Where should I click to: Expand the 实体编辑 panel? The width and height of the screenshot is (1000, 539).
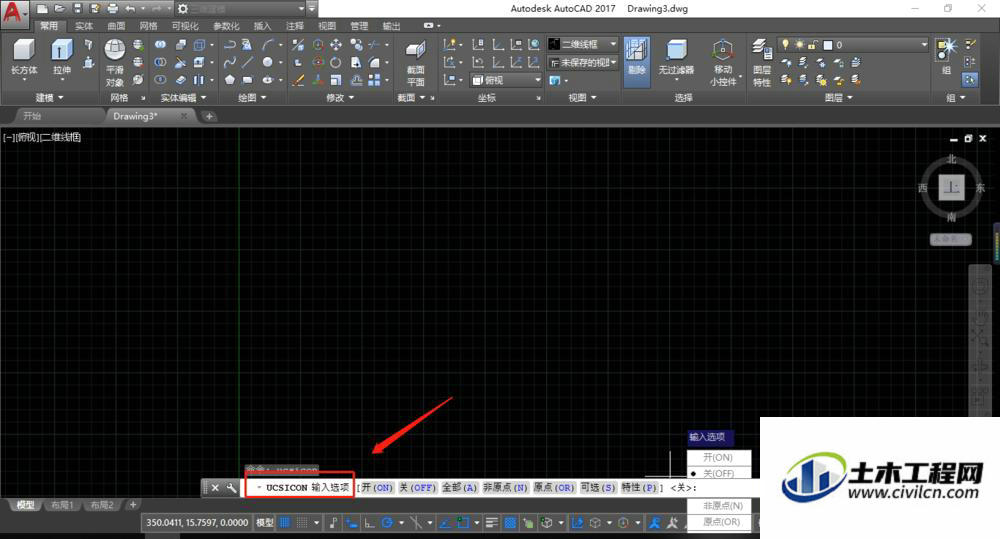tap(184, 98)
